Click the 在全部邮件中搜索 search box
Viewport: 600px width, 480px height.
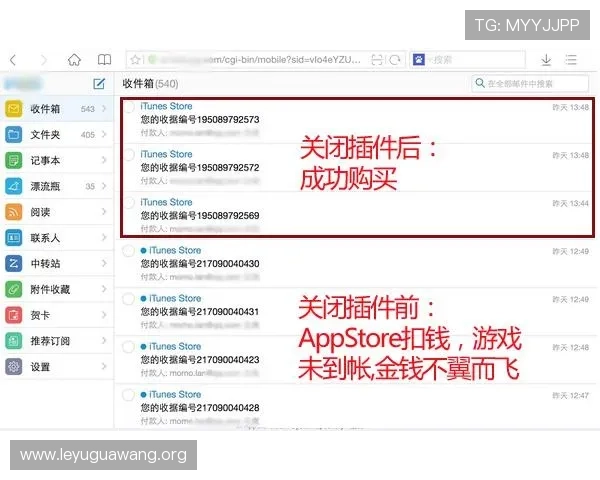pyautogui.click(x=530, y=83)
